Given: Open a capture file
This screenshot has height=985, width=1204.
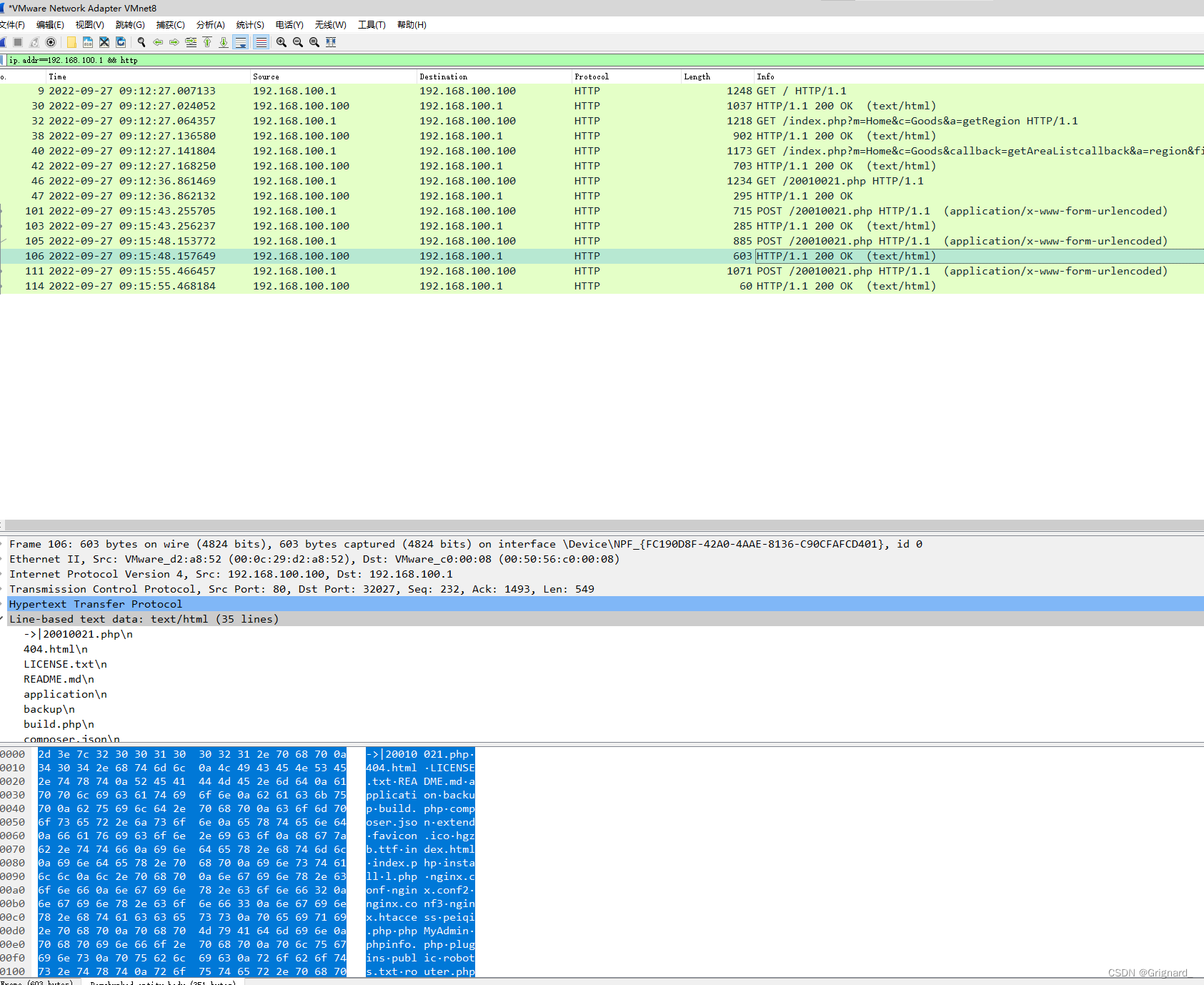Looking at the screenshot, I should pos(71,42).
